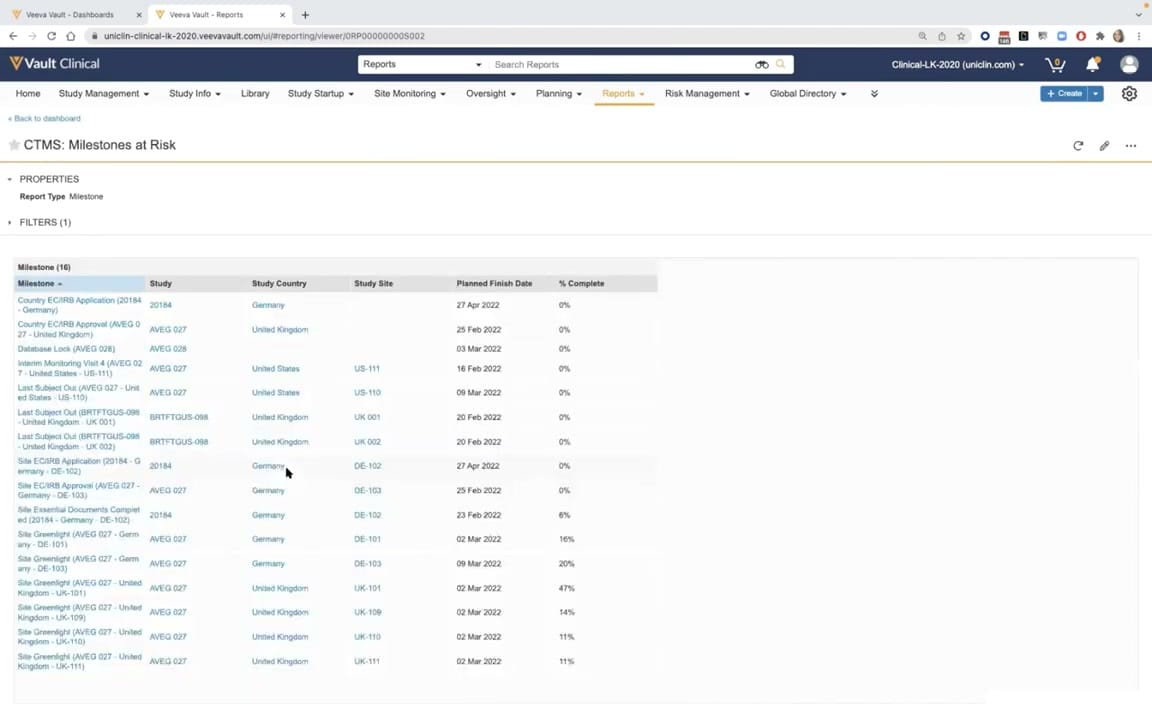Refresh the report with refresh icon
The width and height of the screenshot is (1152, 720).
(1078, 145)
